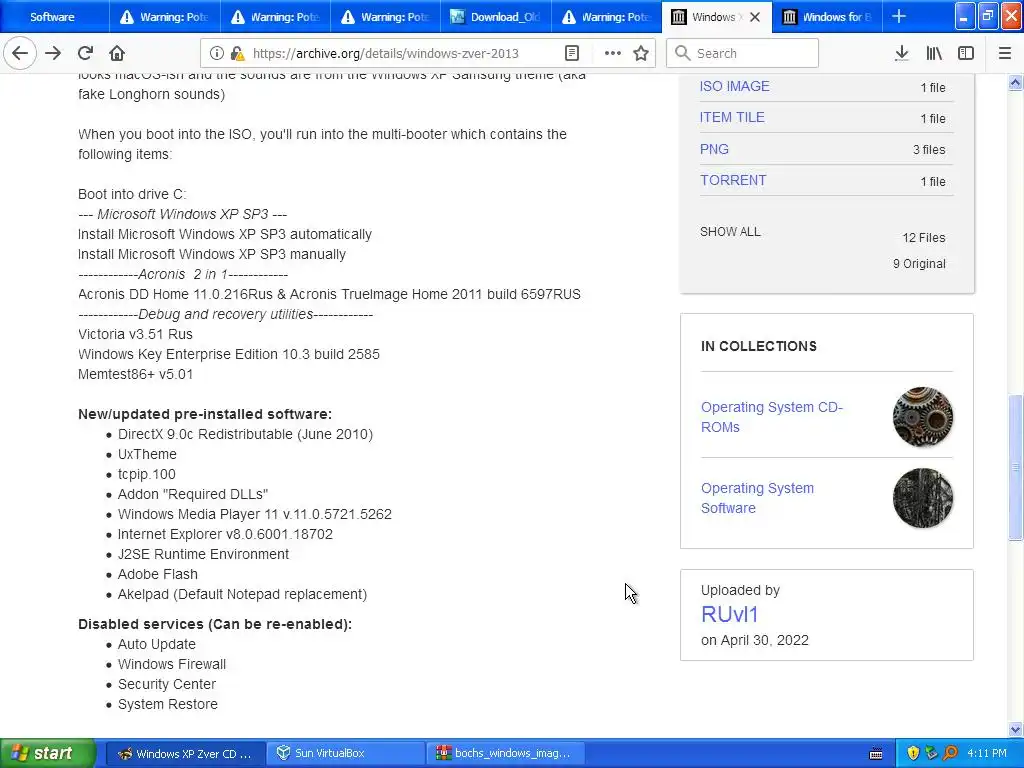Open the Firefox hamburger menu
Screen dimensions: 1024x768
pyautogui.click(x=1005, y=53)
